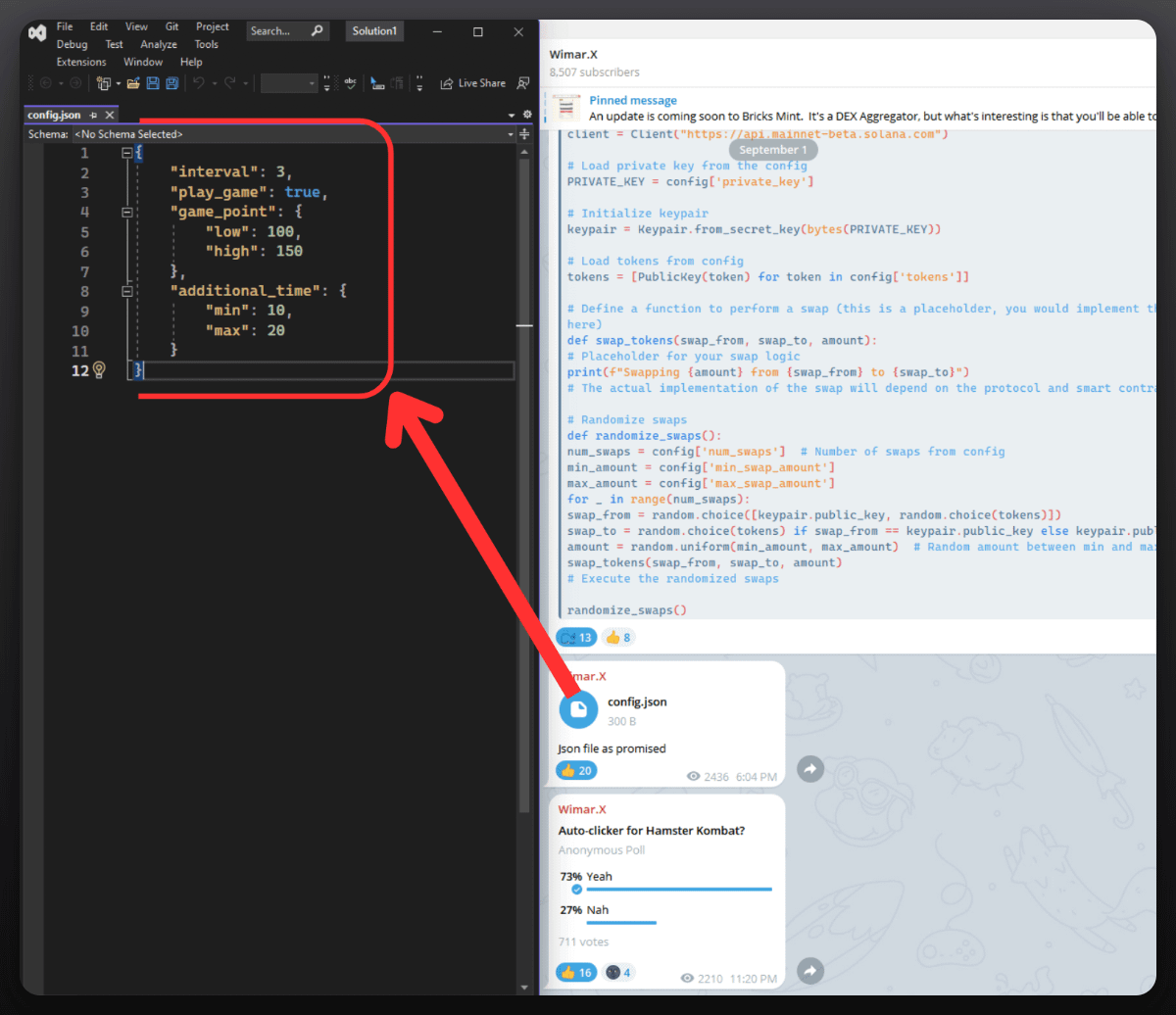Click the pinned message thumbnail in Telegram
The height and width of the screenshot is (1015, 1176).
pos(565,108)
